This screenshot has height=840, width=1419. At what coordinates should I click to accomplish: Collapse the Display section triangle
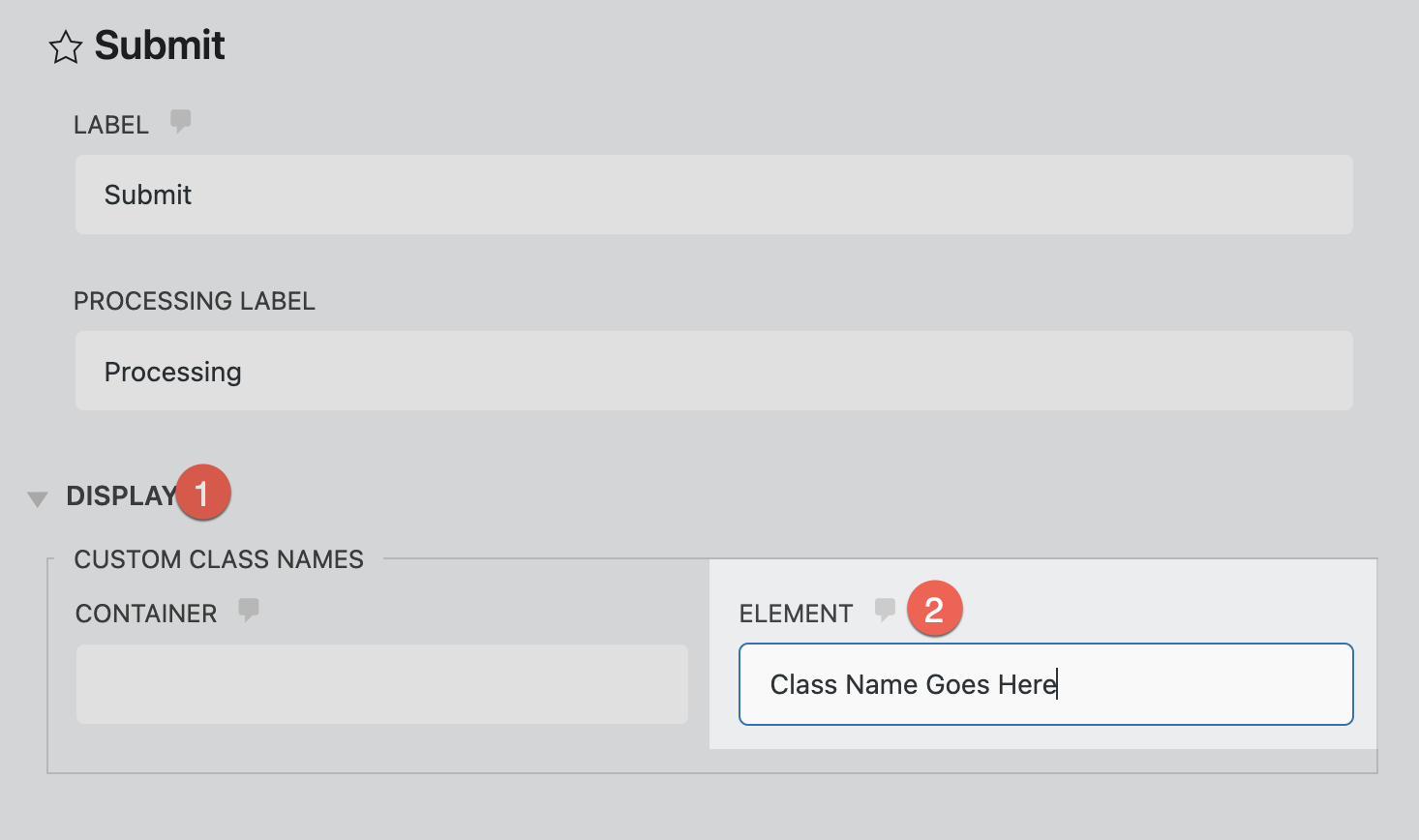pos(38,498)
